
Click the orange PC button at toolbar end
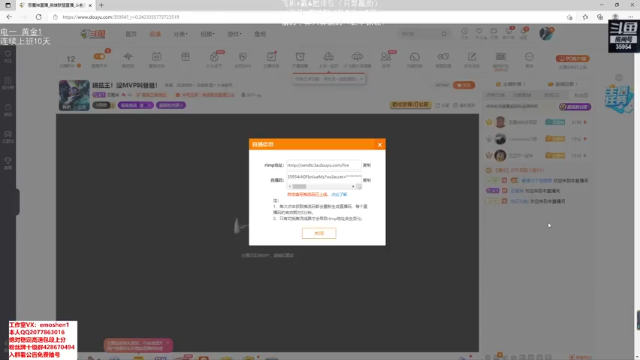coord(573,58)
